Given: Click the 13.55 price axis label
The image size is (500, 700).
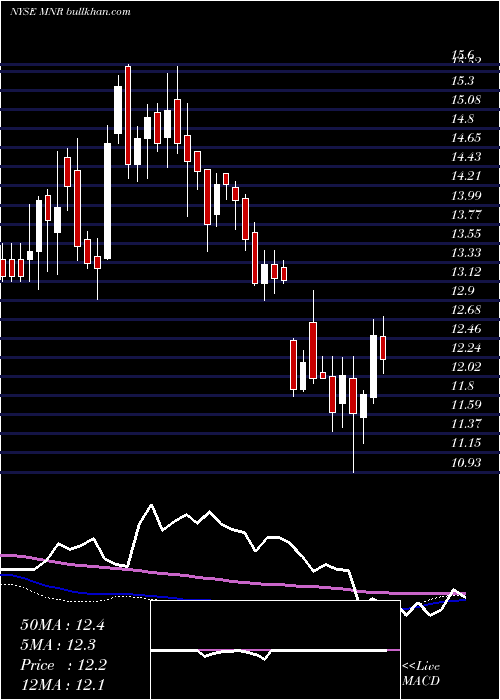Looking at the screenshot, I should coord(466,234).
